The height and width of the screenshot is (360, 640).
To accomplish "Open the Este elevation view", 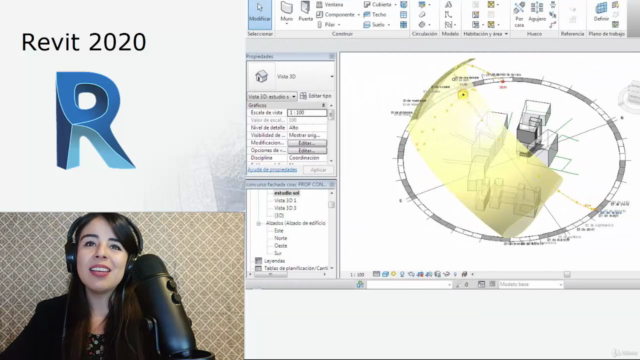I will click(278, 231).
